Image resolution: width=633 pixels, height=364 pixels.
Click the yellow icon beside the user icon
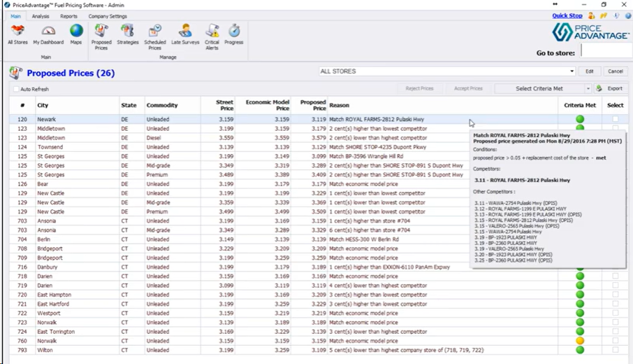click(604, 16)
